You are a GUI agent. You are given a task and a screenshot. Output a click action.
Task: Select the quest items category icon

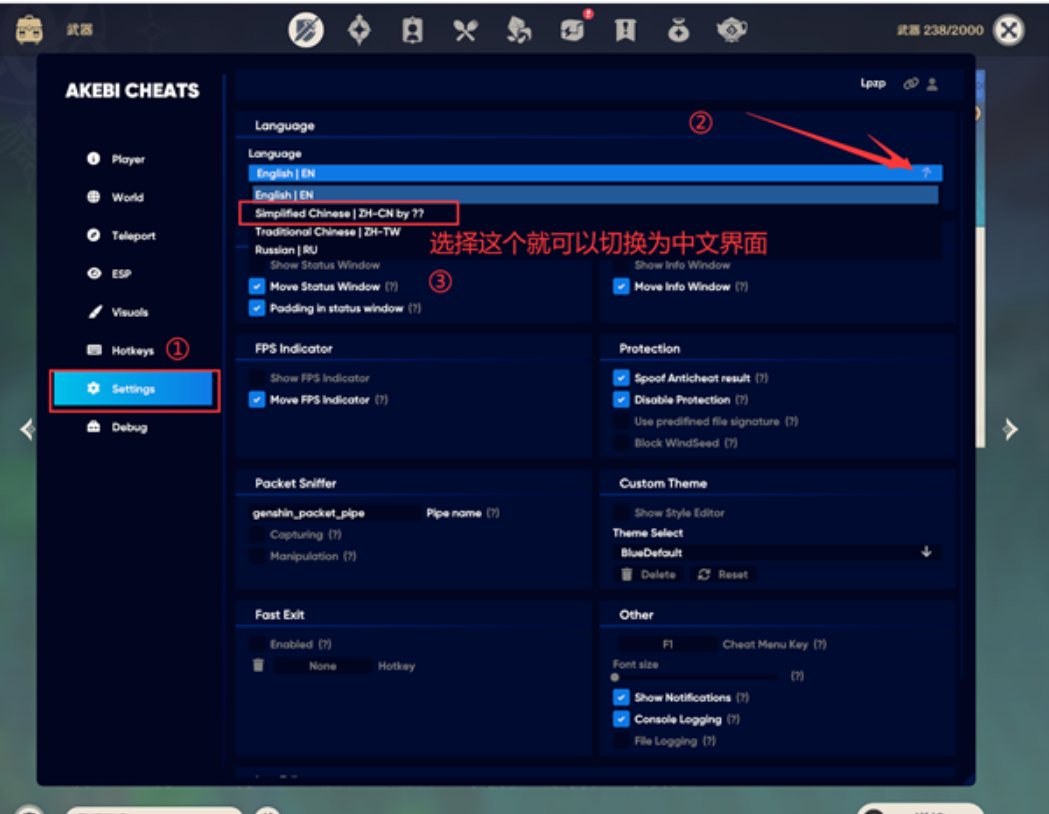tap(625, 30)
